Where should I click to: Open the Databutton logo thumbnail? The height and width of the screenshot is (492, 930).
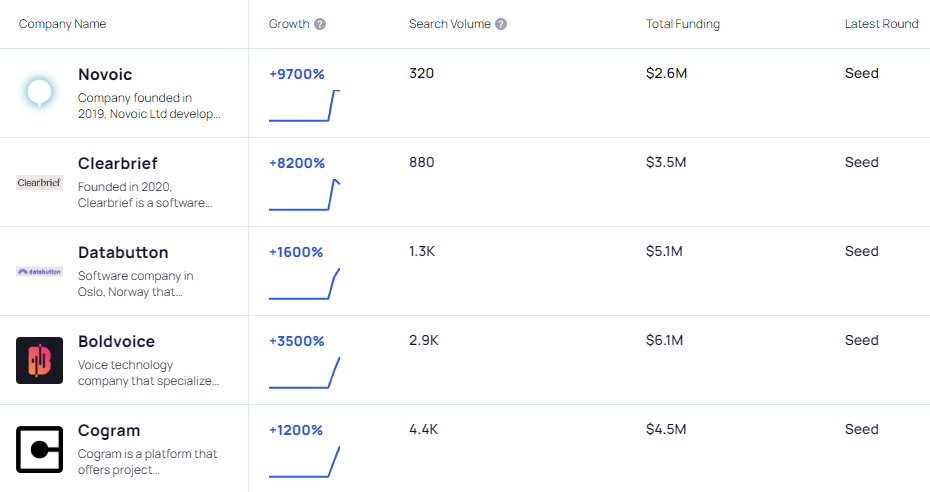point(39,271)
